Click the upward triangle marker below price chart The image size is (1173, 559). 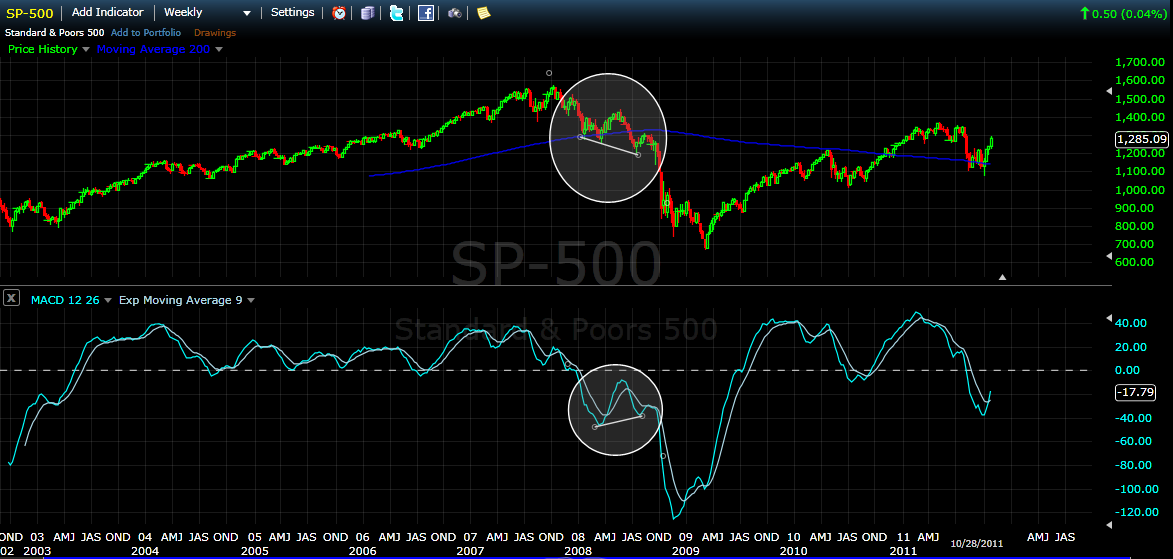[x=1002, y=277]
